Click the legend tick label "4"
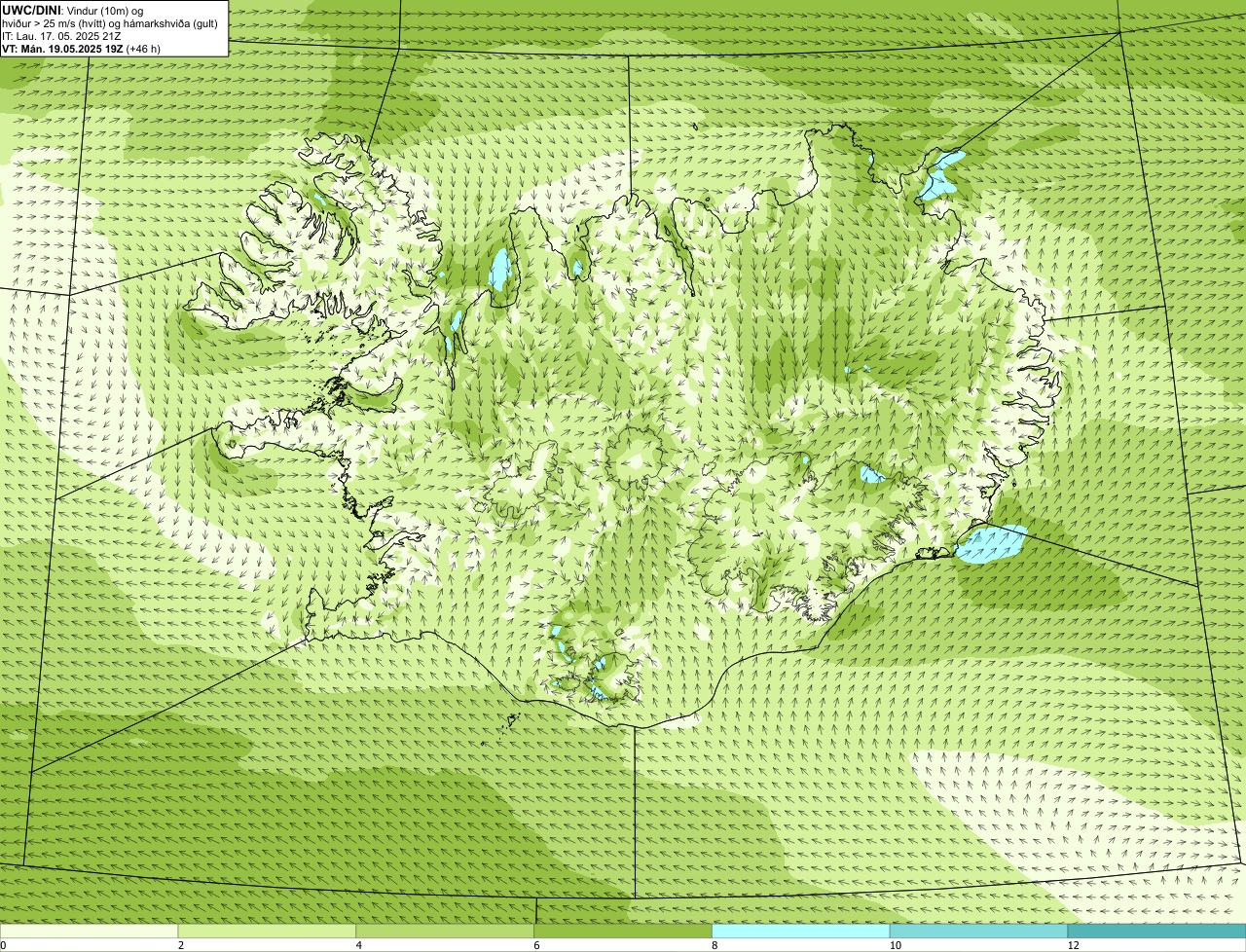 358,945
